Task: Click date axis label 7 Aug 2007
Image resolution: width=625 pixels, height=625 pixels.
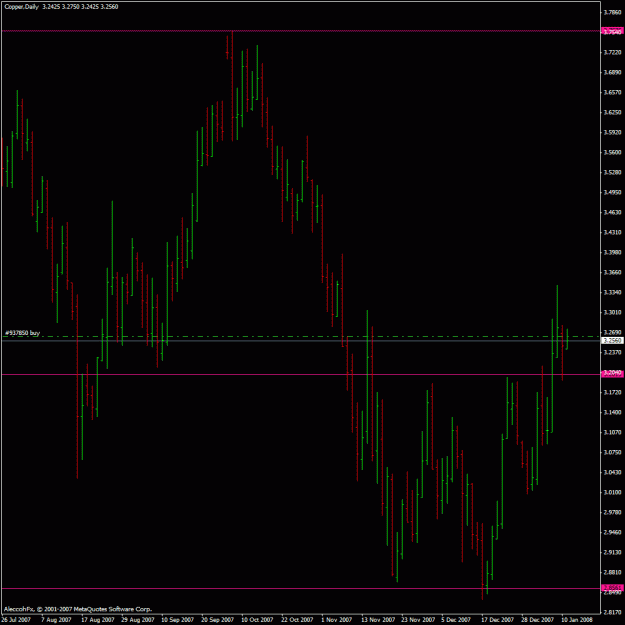Action: [56, 620]
